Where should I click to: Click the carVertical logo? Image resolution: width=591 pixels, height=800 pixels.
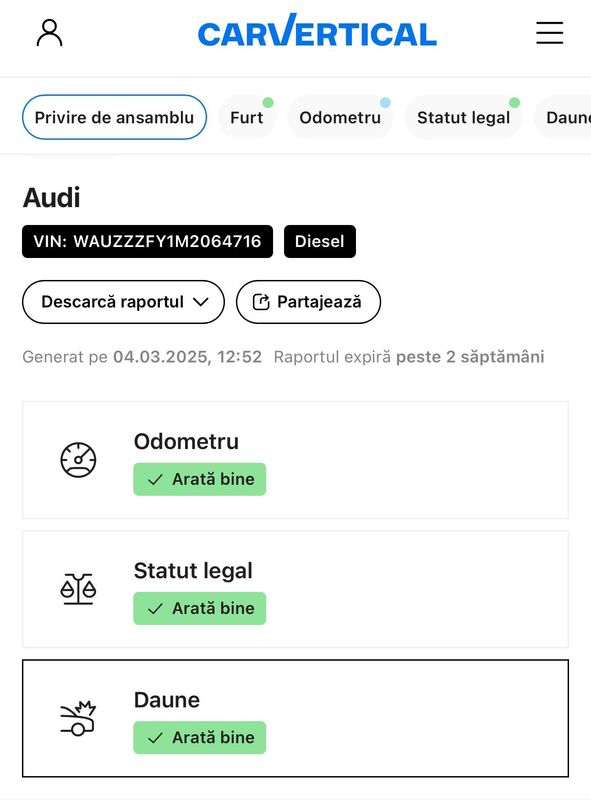point(317,31)
